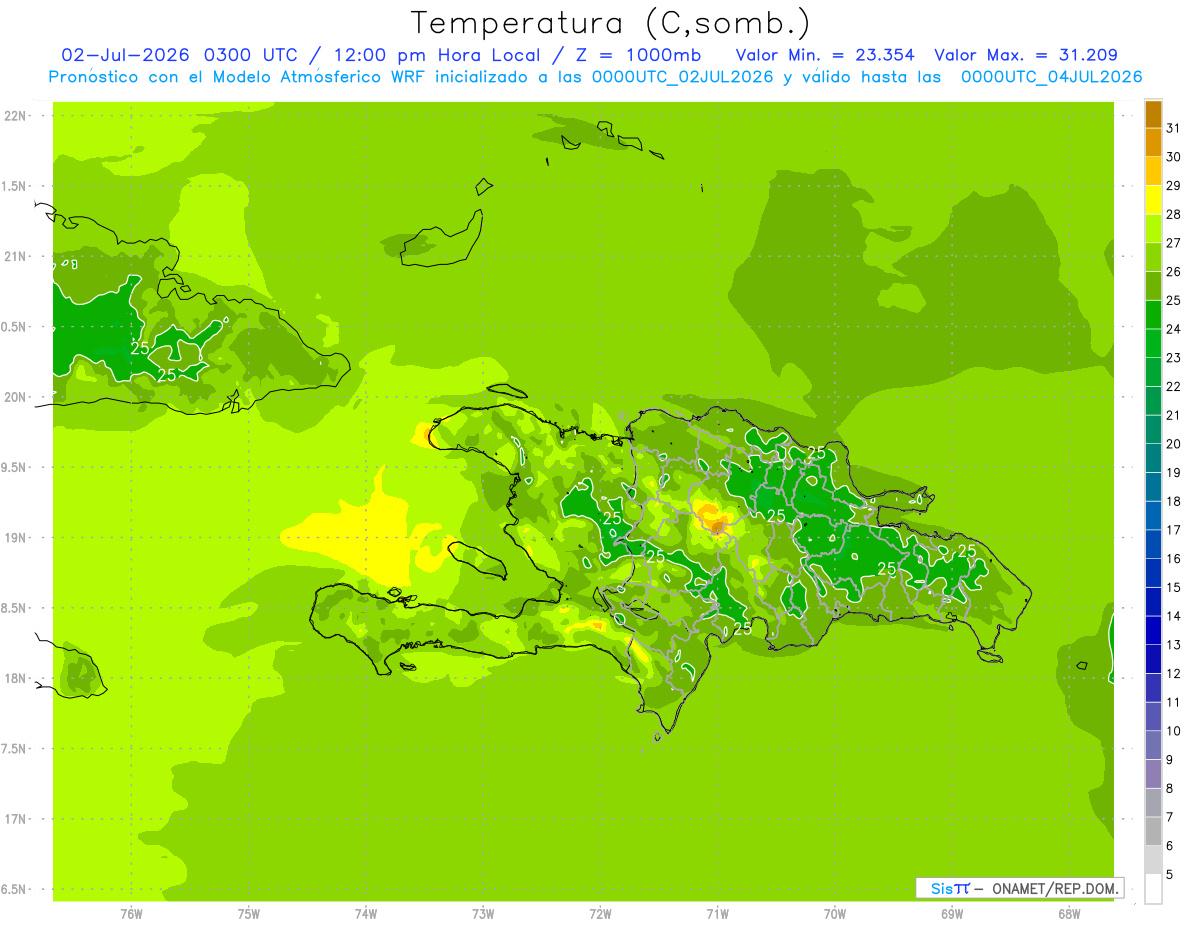Click the 'ONAMET/REP.DOM.' credit label
The width and height of the screenshot is (1200, 927).
1056,888
